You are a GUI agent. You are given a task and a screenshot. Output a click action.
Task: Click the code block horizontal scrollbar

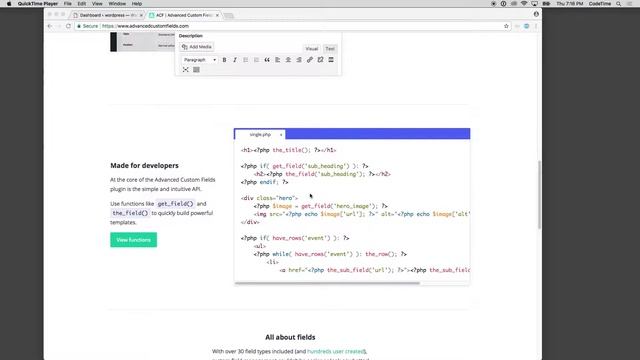[327, 283]
